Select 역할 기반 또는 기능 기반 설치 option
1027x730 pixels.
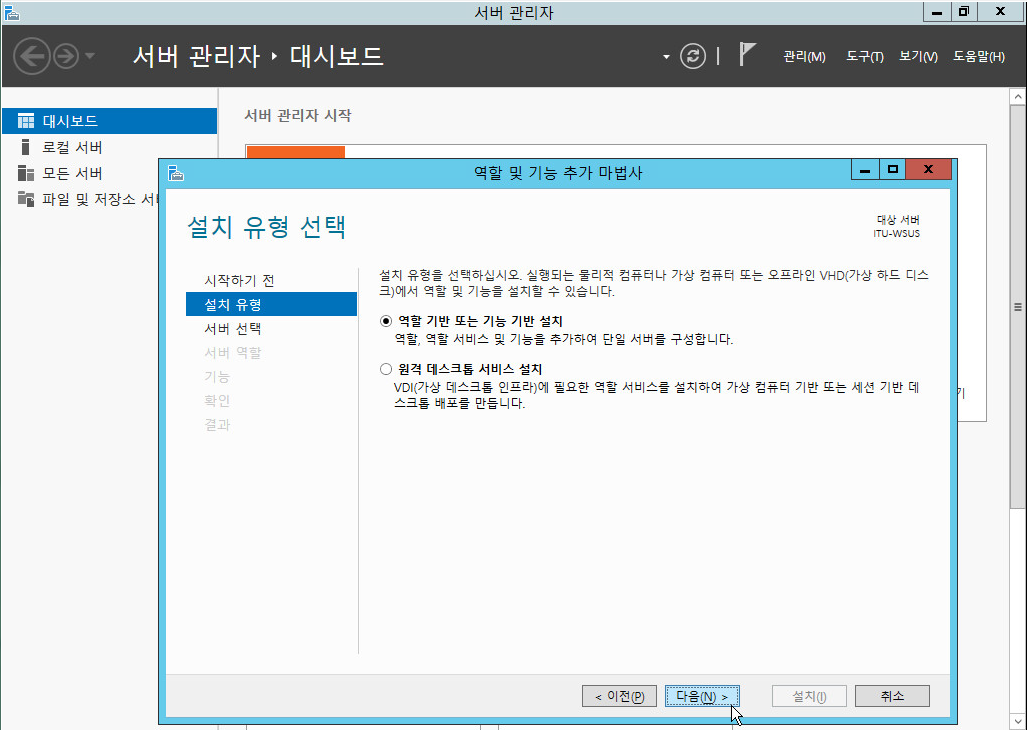tap(387, 321)
